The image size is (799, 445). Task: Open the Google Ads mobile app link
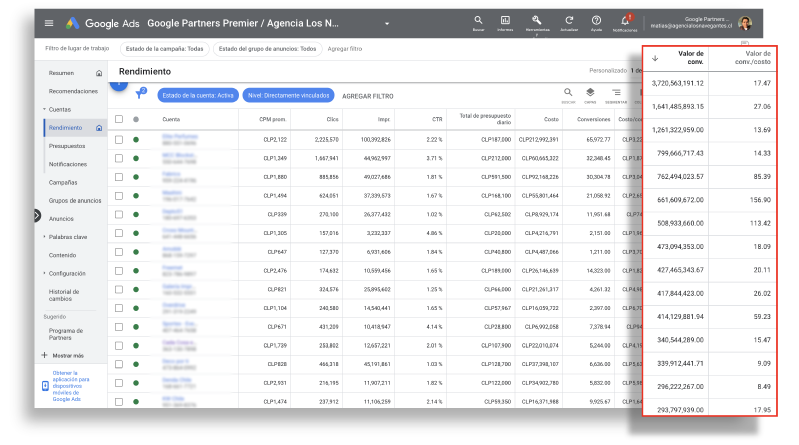(71, 386)
